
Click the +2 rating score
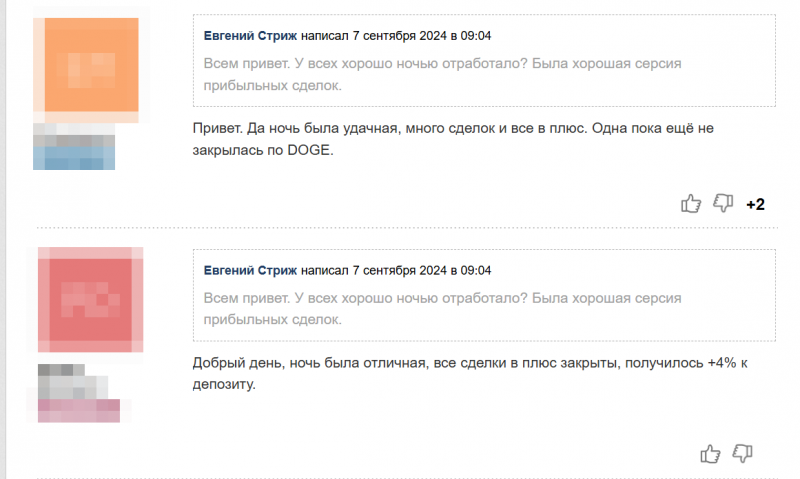pyautogui.click(x=755, y=205)
